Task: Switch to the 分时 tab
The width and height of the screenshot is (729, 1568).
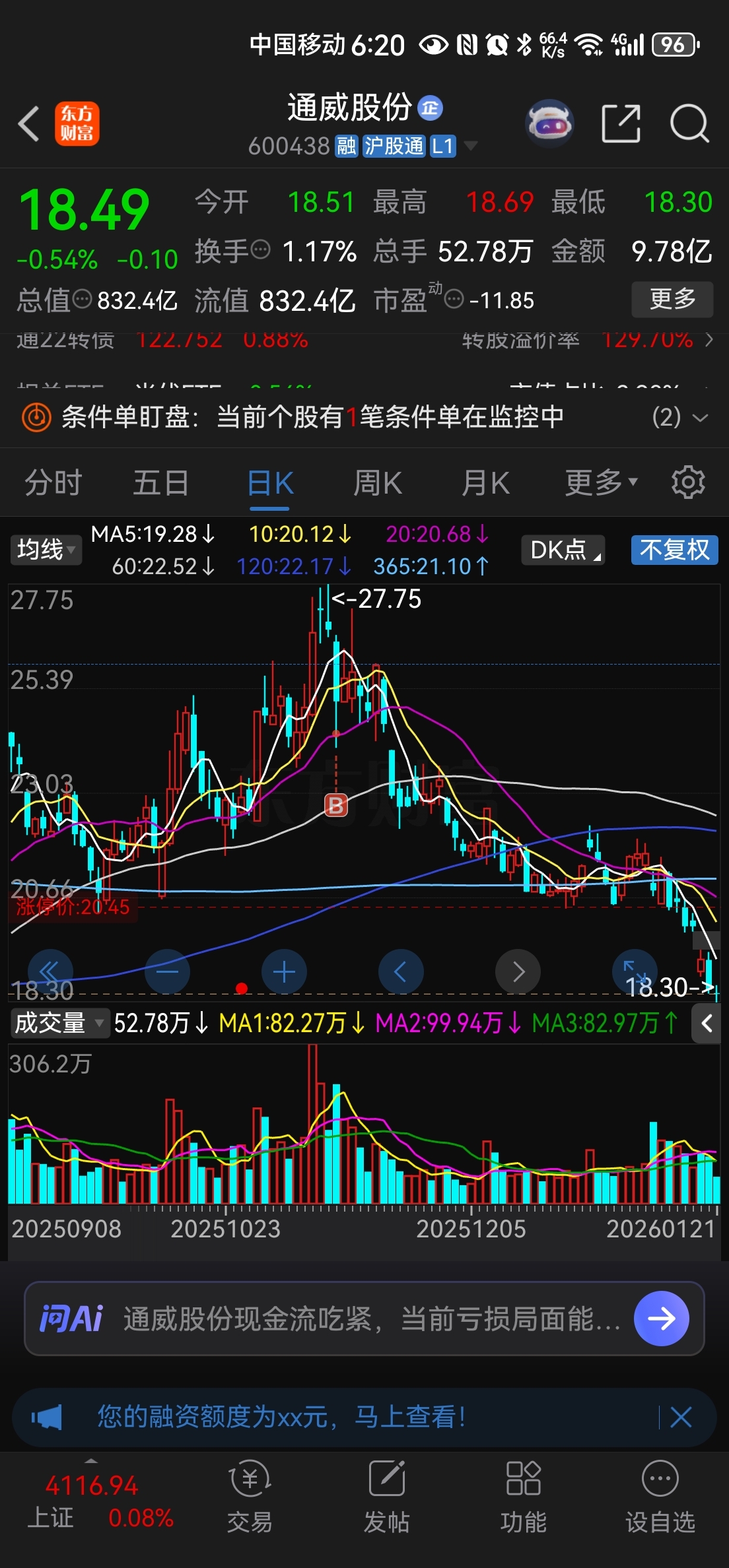Action: [x=53, y=483]
